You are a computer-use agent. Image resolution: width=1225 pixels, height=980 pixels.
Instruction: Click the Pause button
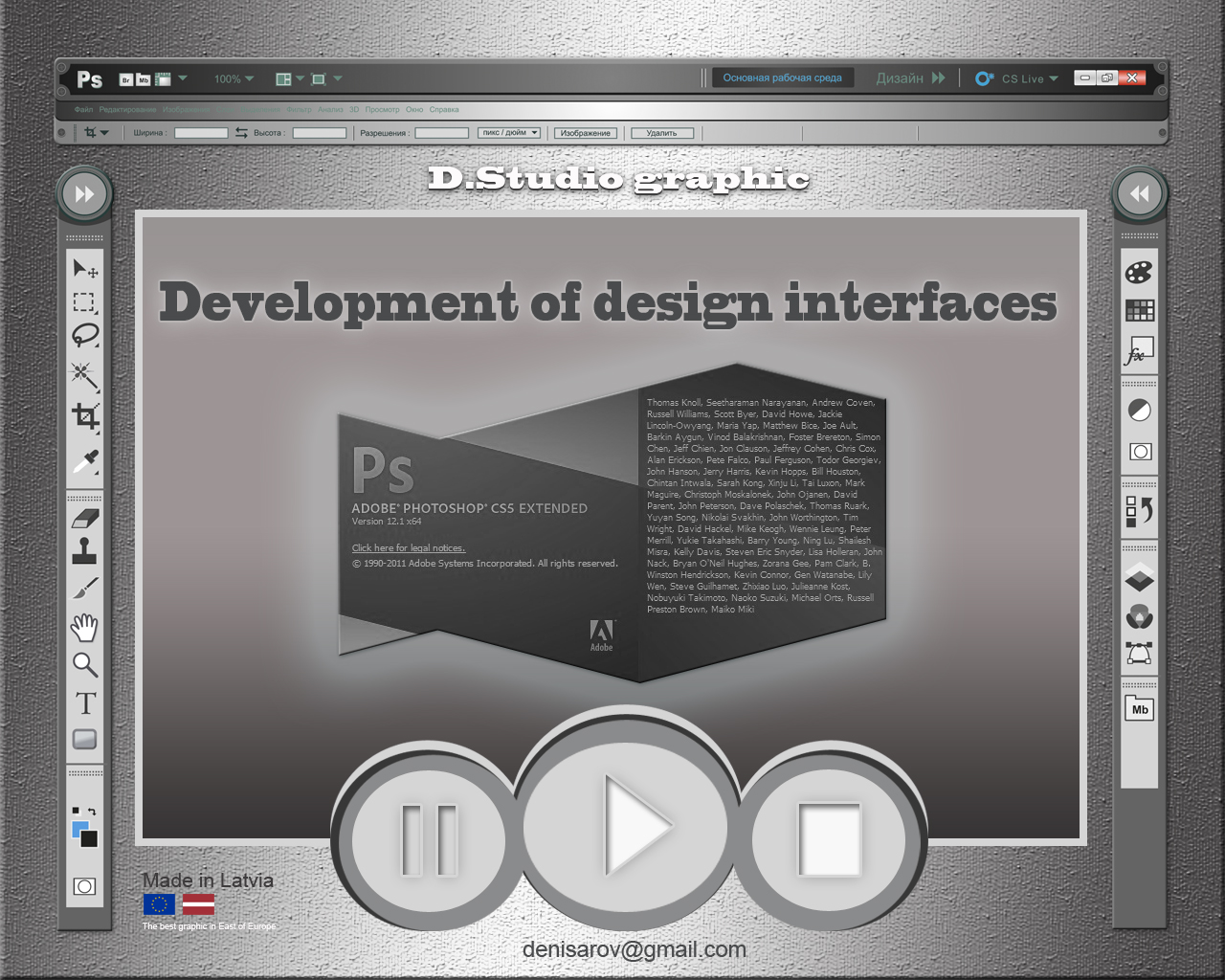tap(429, 840)
